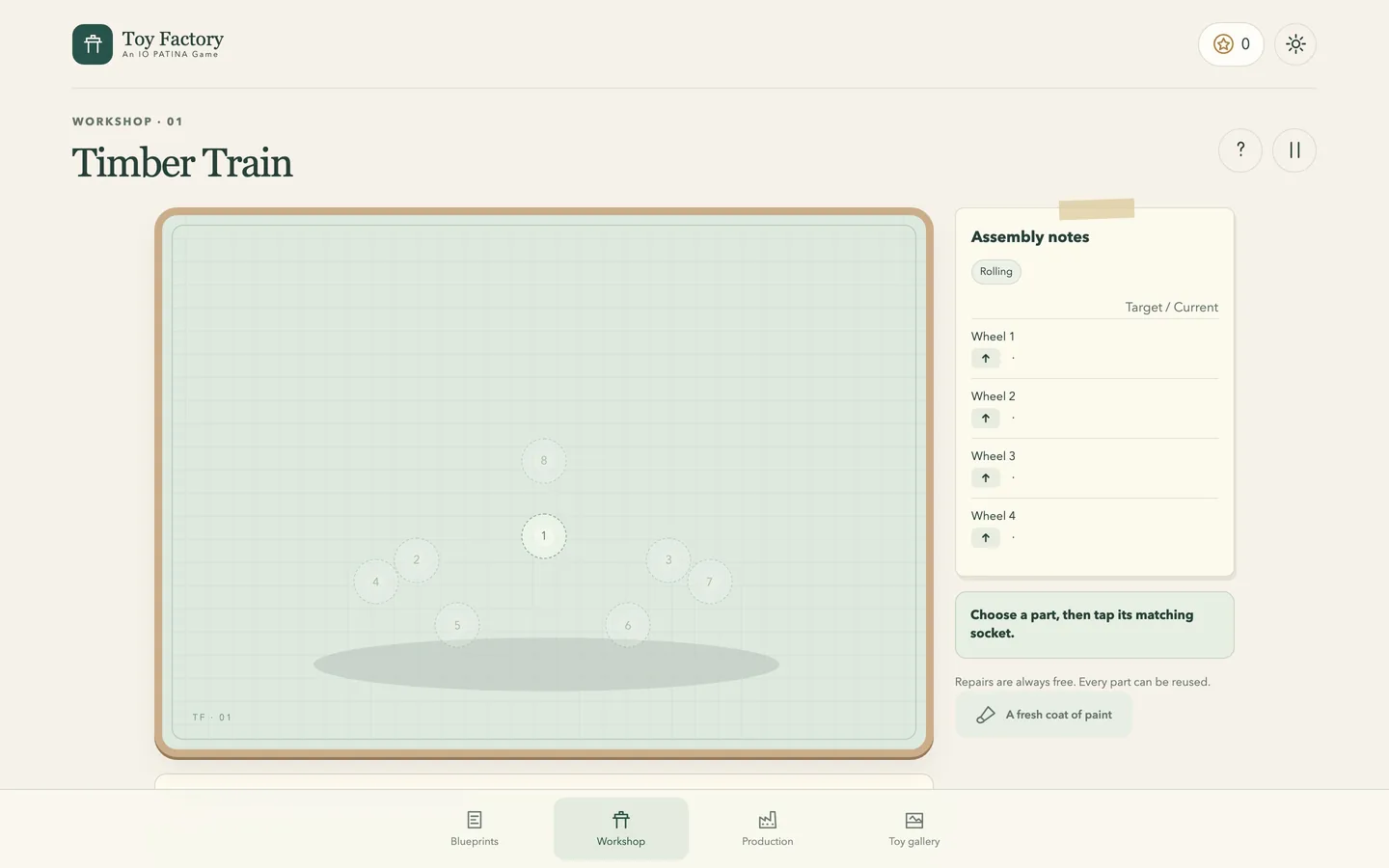
Task: Tap socket number 8 on the board
Action: pyautogui.click(x=544, y=461)
